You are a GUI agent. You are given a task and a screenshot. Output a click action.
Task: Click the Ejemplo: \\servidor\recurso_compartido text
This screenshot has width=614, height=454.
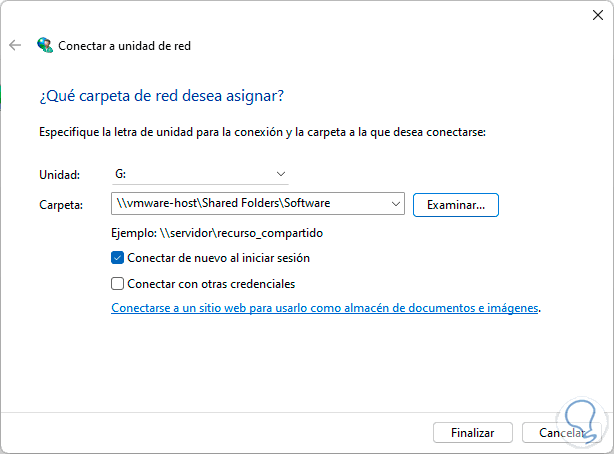tap(217, 233)
